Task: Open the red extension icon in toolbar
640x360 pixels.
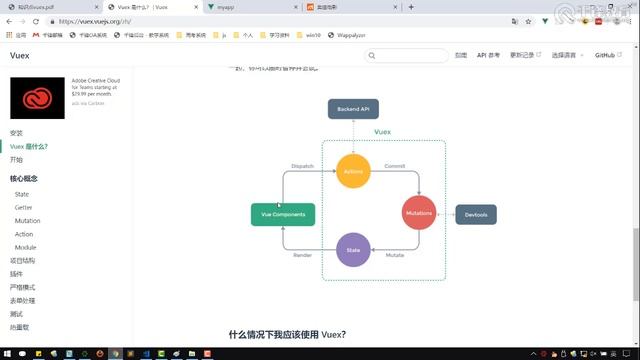Action: click(598, 22)
